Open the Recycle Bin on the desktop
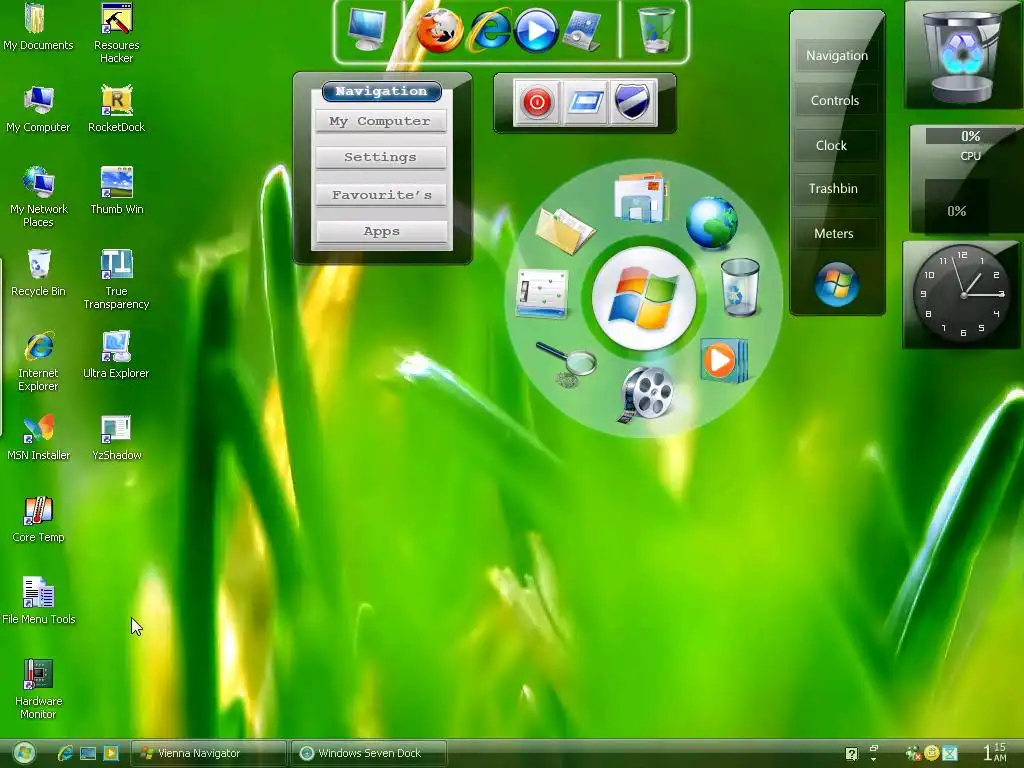The width and height of the screenshot is (1024, 768). 38,273
